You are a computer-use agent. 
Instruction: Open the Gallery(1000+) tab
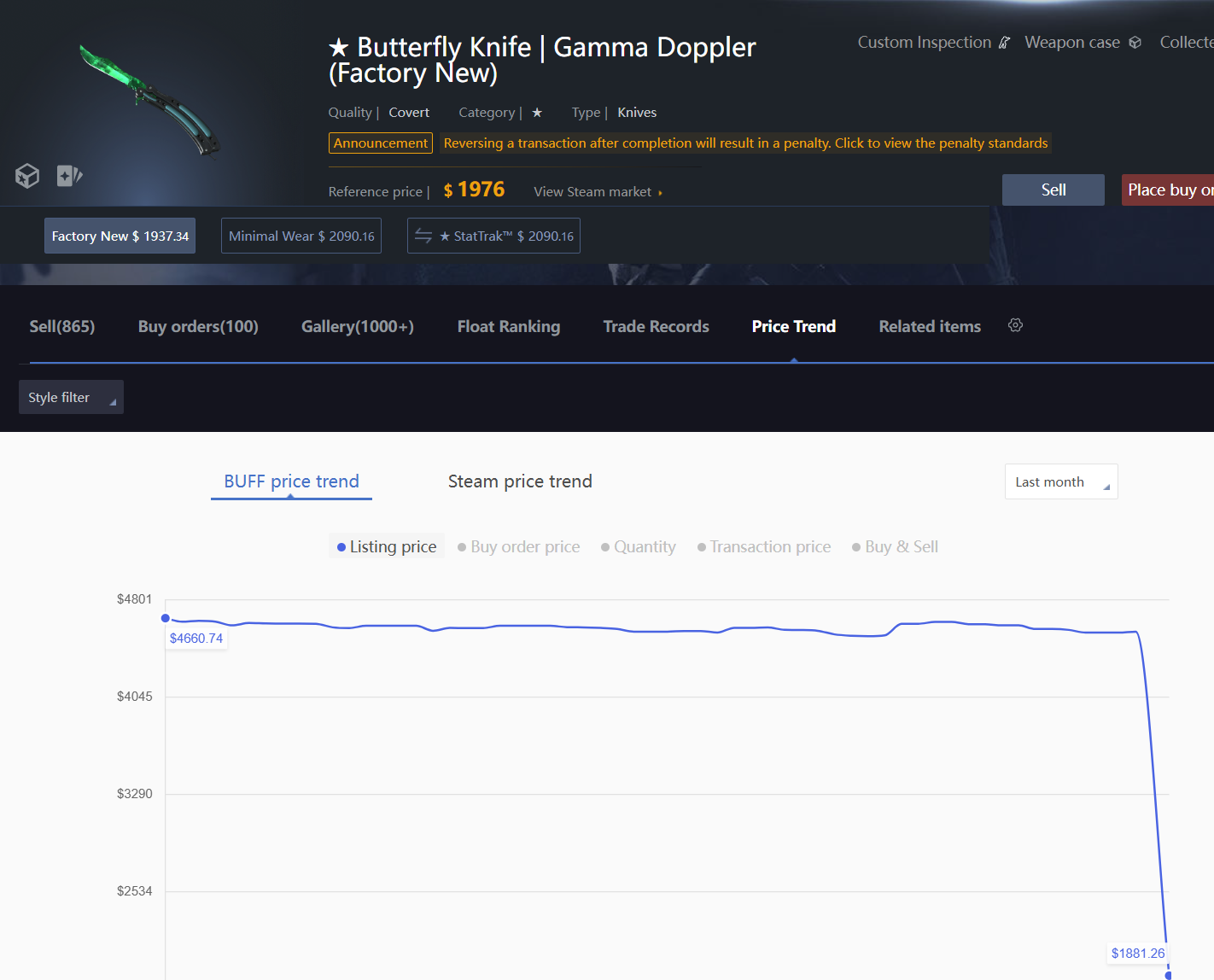358,326
